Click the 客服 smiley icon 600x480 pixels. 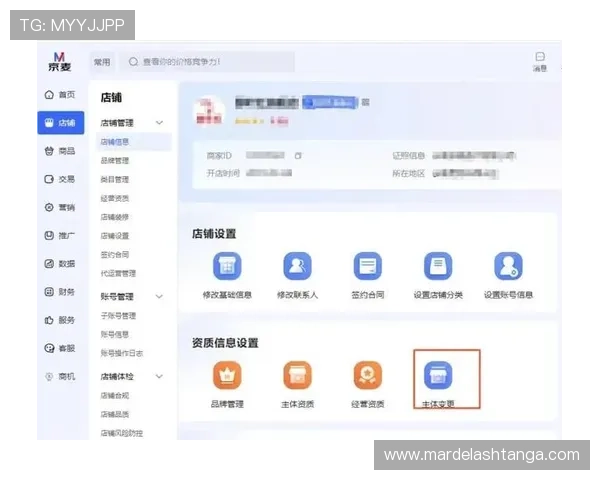point(49,348)
